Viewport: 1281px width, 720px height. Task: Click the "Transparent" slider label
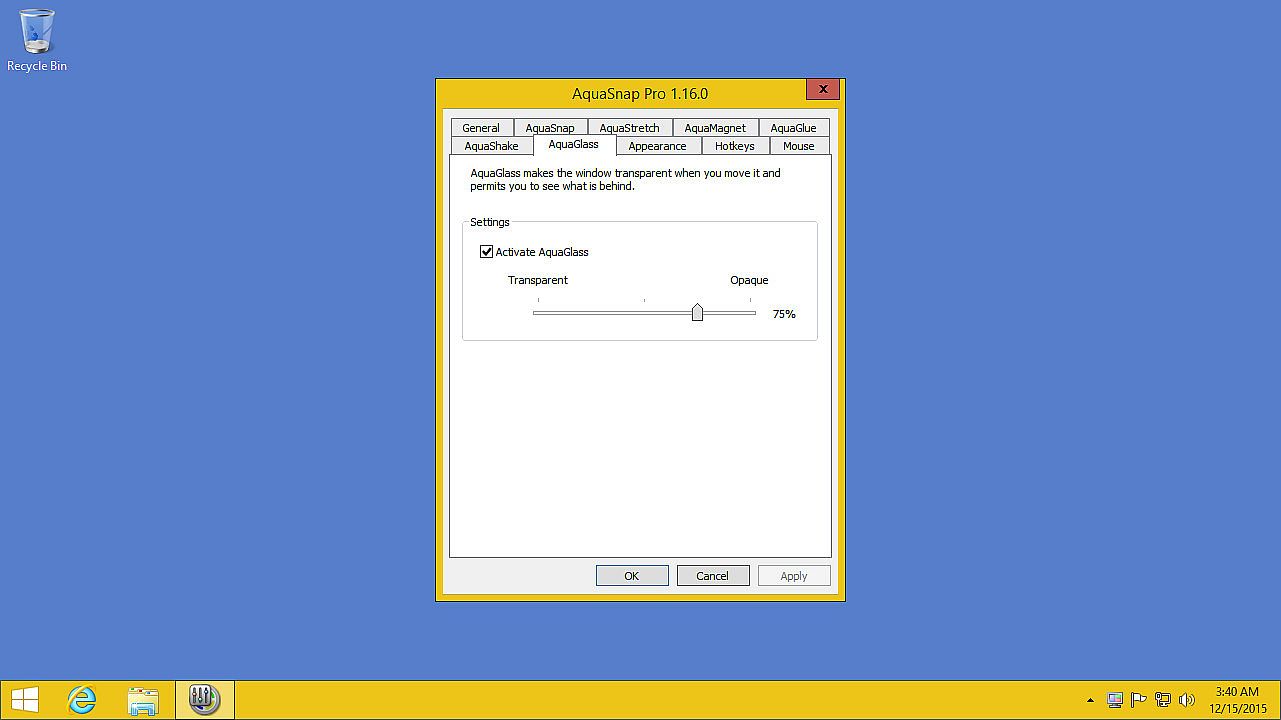[x=538, y=280]
